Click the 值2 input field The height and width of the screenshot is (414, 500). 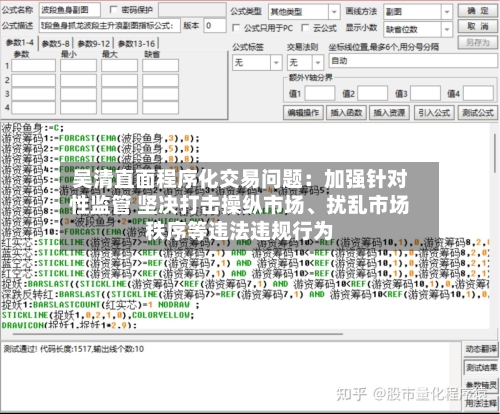click(372, 93)
